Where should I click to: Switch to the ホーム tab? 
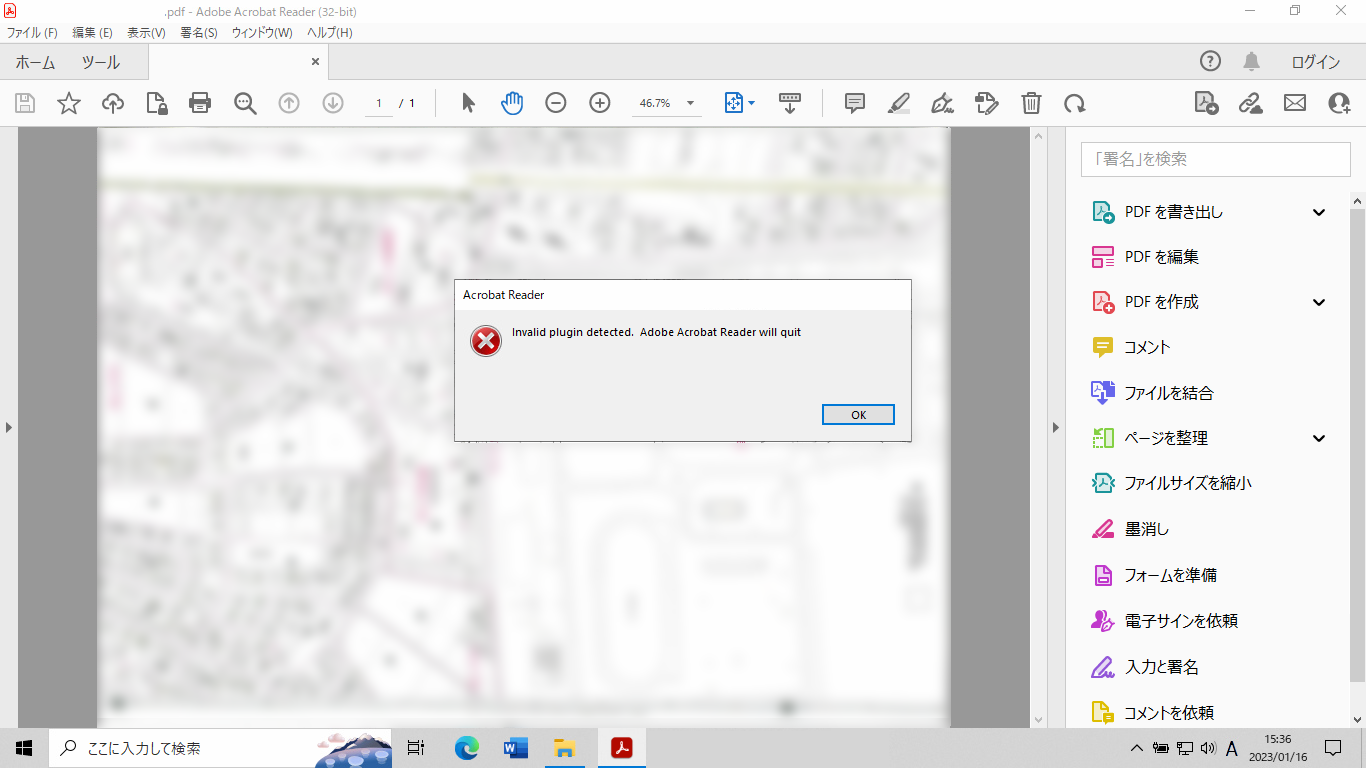pyautogui.click(x=35, y=62)
